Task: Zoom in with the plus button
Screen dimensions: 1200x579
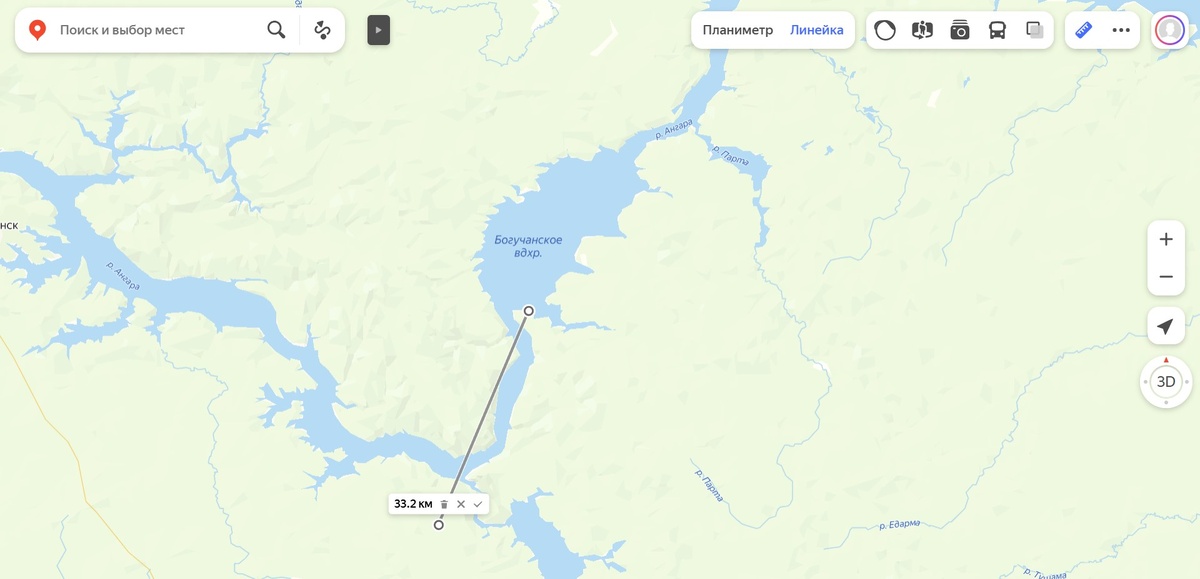Action: tap(1166, 239)
